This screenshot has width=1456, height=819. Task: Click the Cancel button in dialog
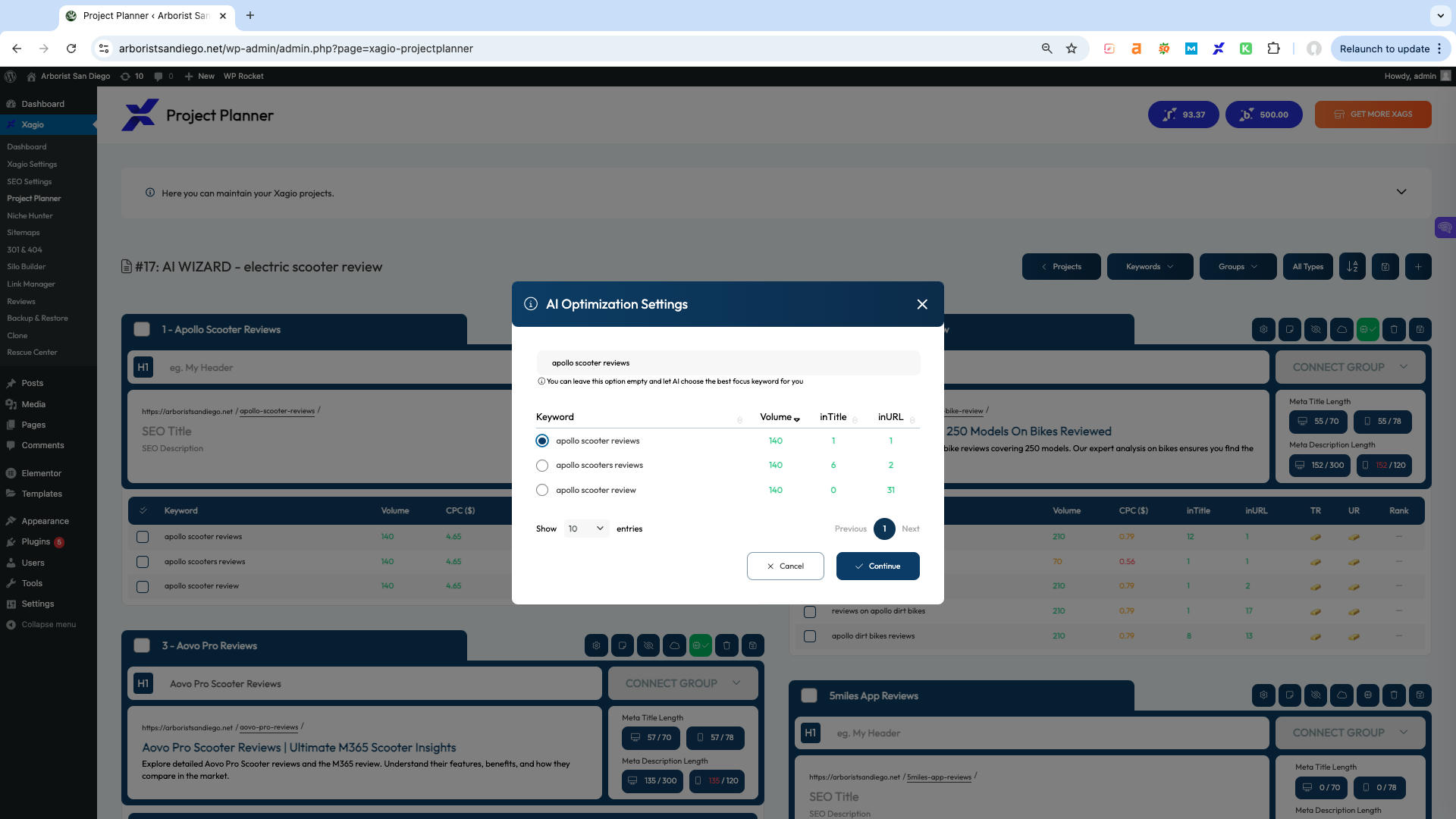coord(785,566)
